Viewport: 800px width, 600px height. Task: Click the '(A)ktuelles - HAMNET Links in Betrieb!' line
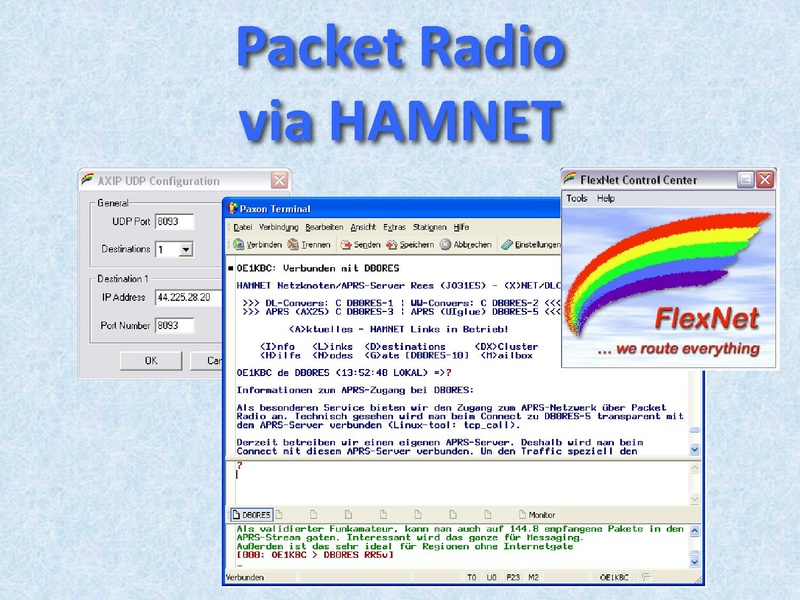click(x=398, y=330)
